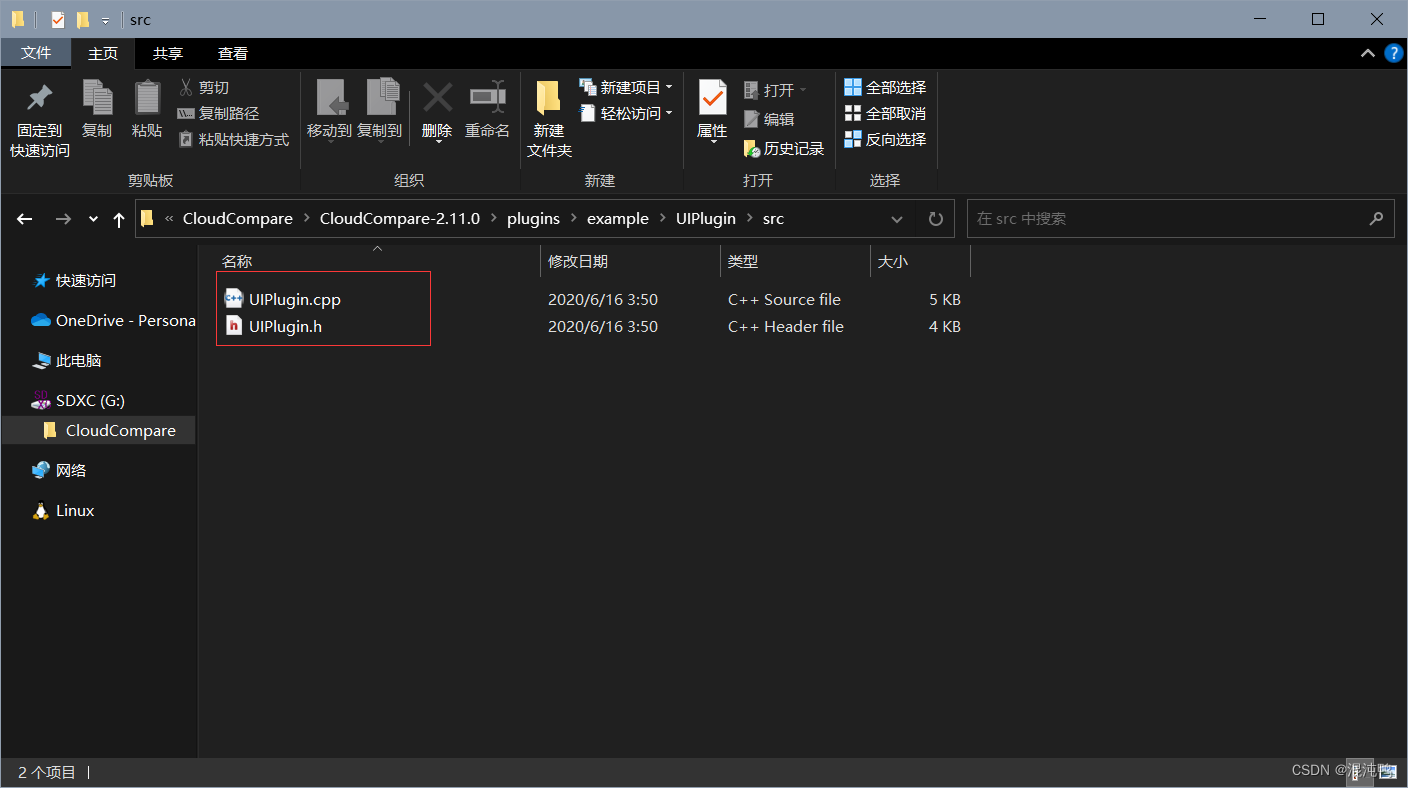Expand chevron after example in address bar

(x=662, y=219)
